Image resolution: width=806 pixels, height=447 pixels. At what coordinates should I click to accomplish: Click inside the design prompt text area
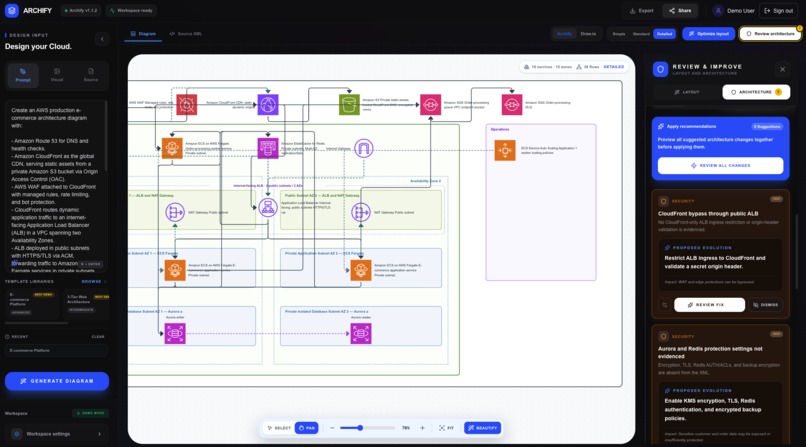(x=55, y=187)
